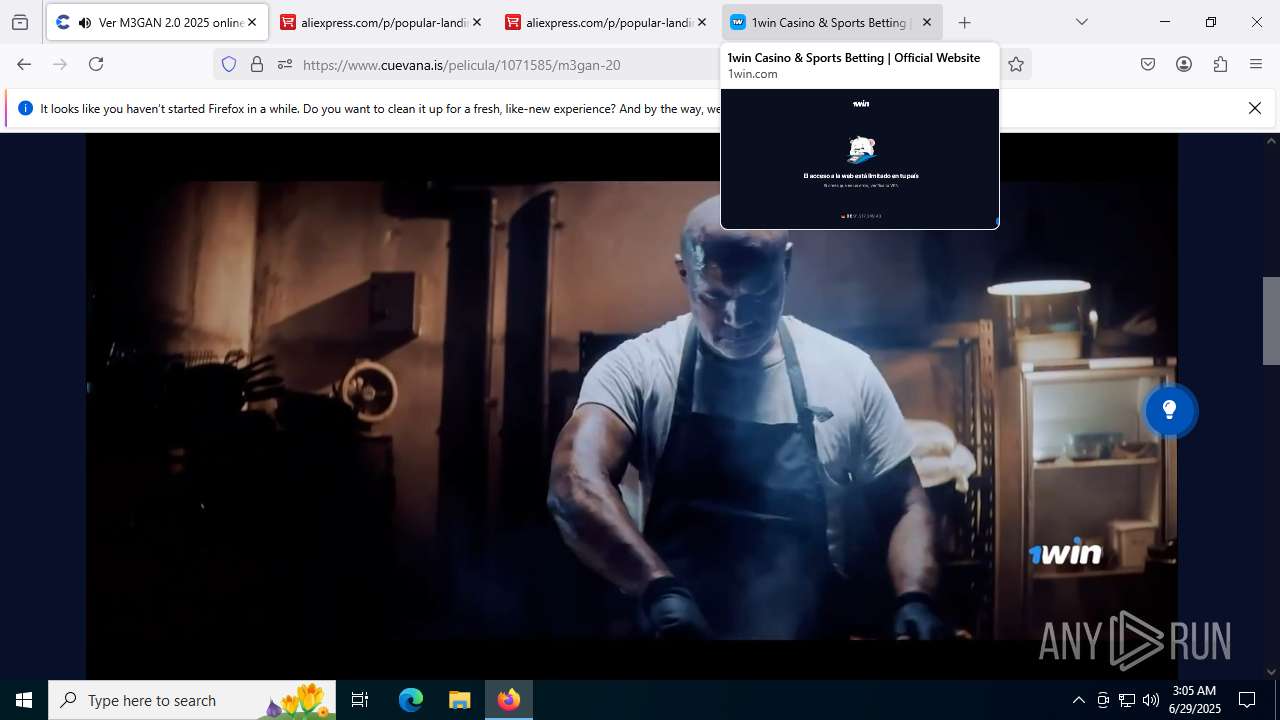Minimize the Firefox window

coord(1165,22)
